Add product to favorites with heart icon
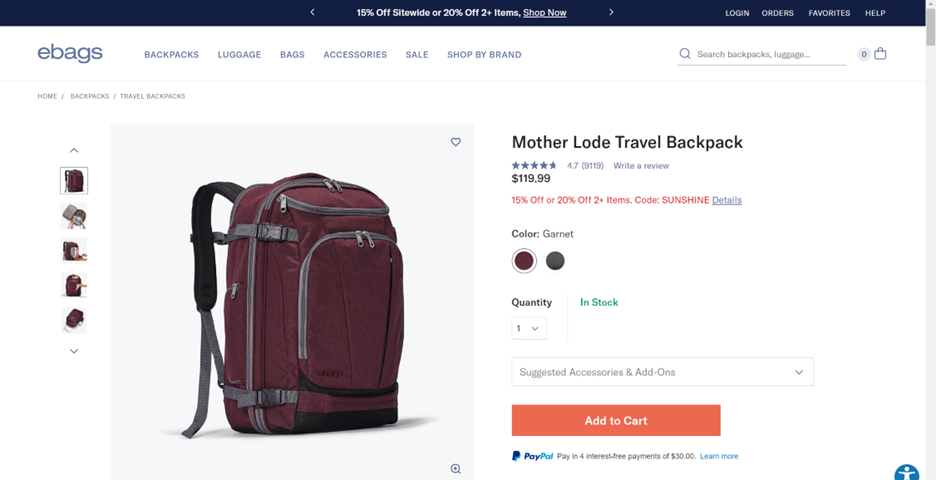The image size is (936, 480). [455, 142]
